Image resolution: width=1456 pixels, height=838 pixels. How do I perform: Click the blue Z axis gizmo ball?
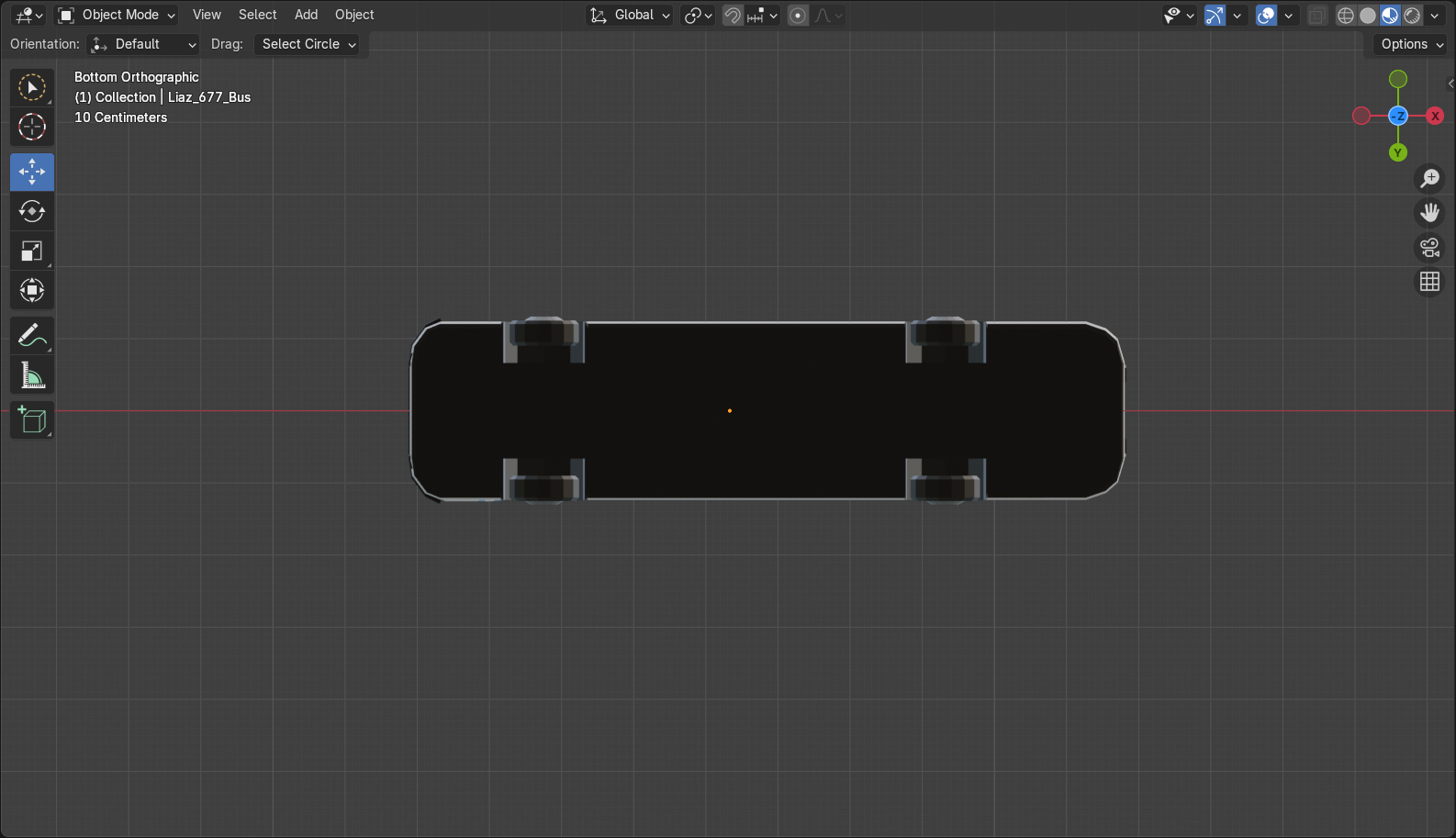(1398, 116)
